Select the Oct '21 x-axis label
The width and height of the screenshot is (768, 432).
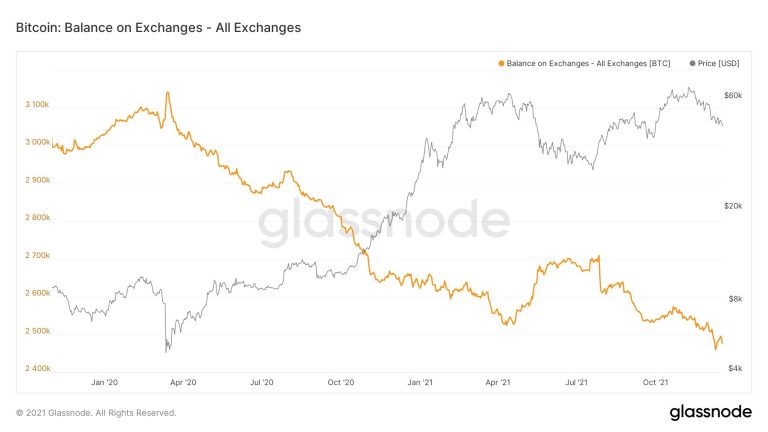(x=655, y=382)
